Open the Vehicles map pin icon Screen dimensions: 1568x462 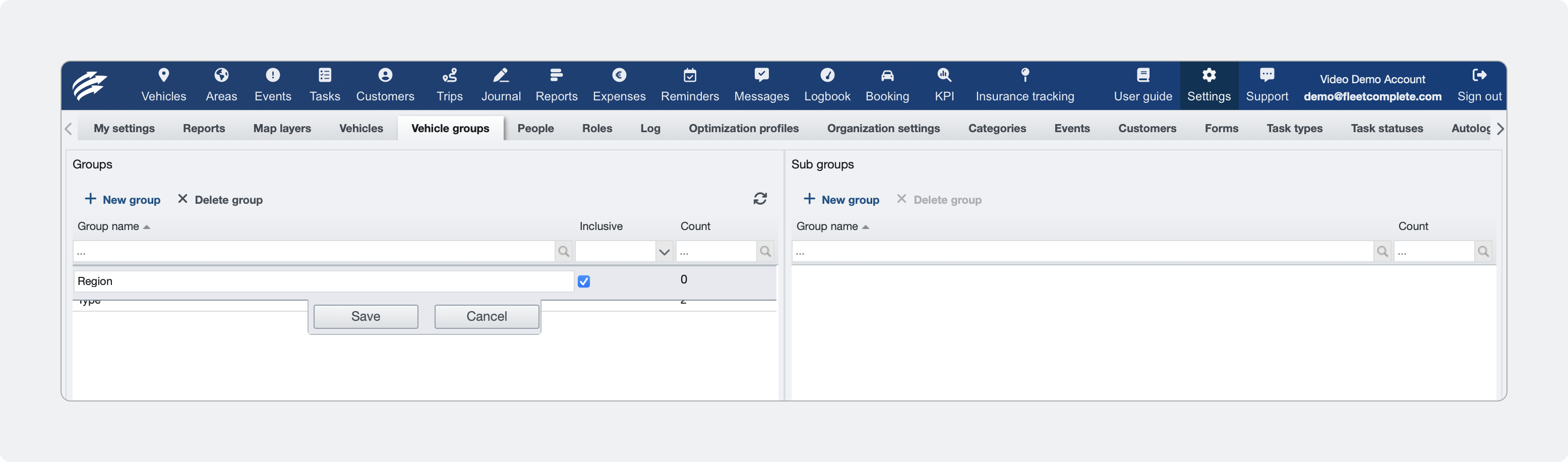(163, 75)
